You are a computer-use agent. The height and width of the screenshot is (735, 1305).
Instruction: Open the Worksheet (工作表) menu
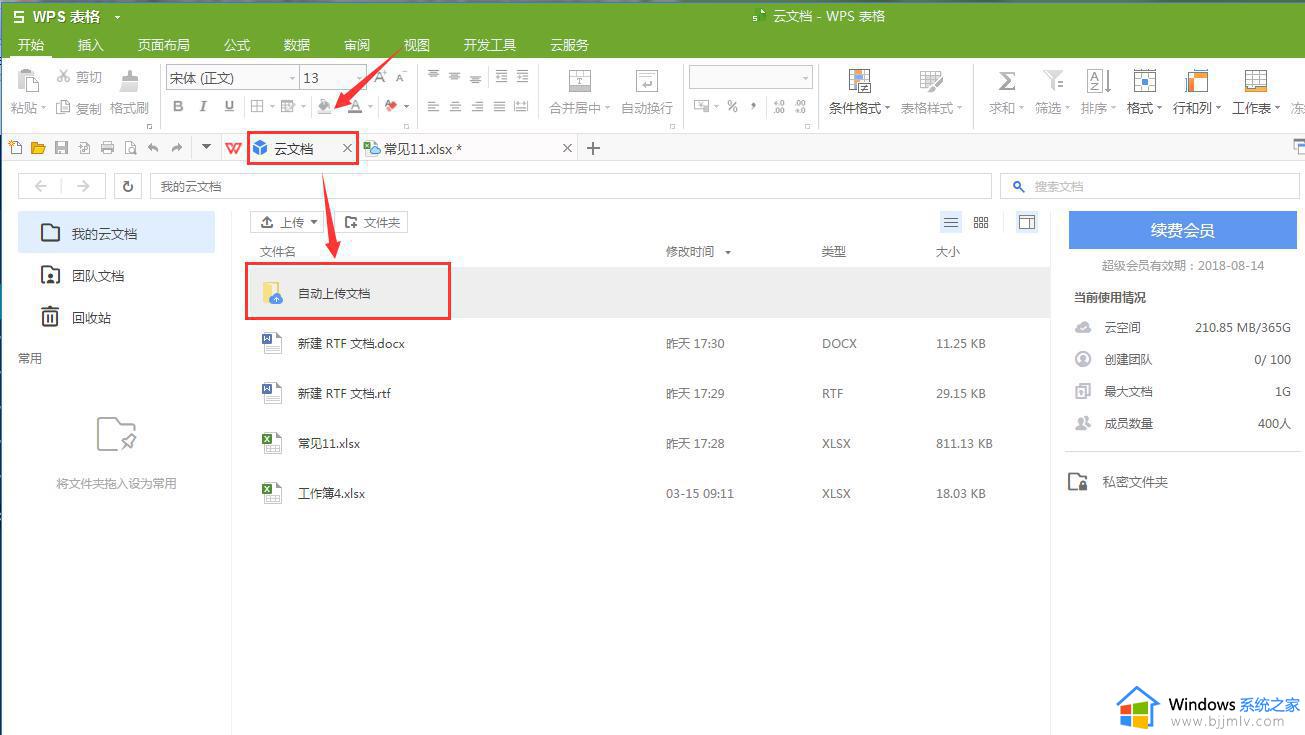click(x=1256, y=108)
